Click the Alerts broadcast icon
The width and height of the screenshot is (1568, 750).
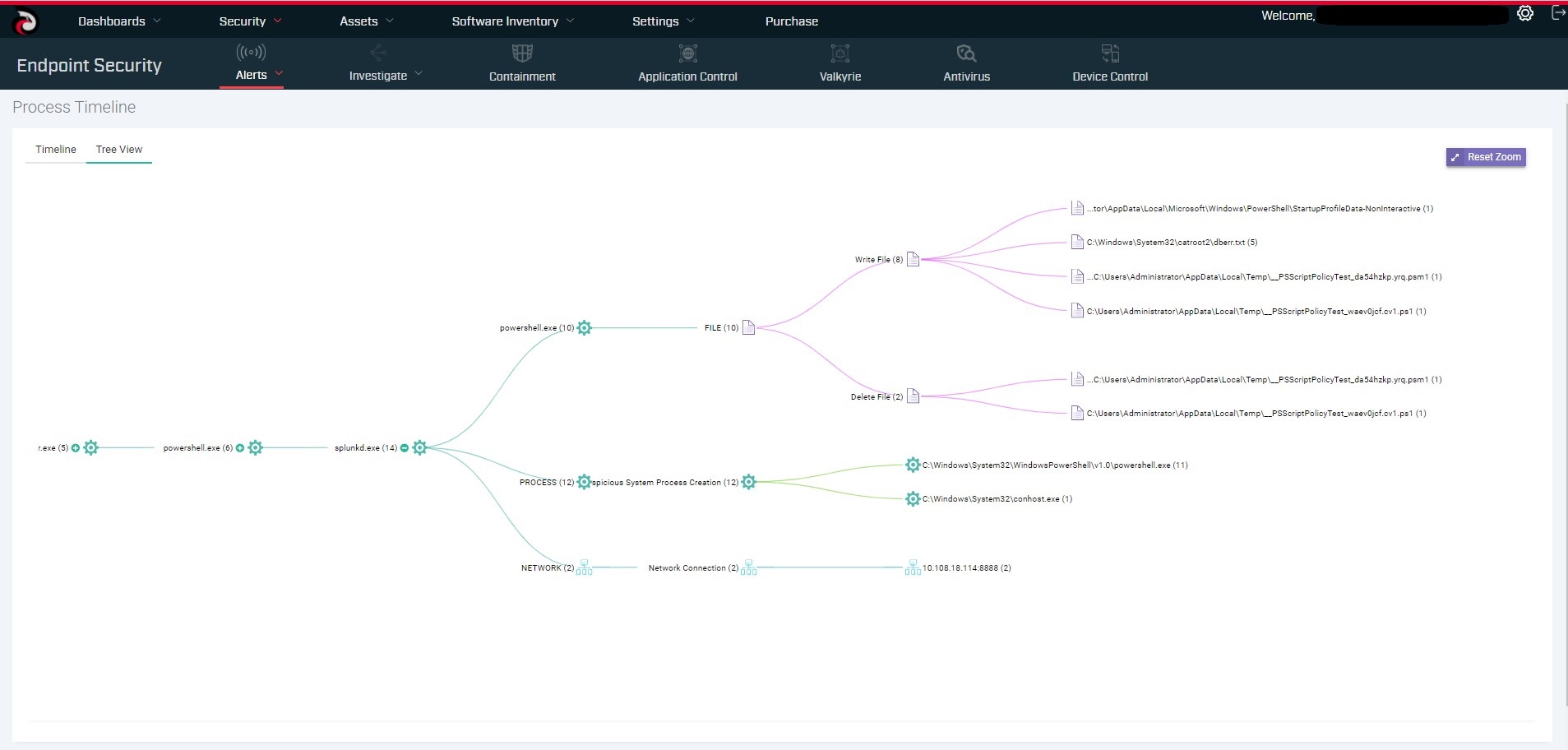pyautogui.click(x=251, y=53)
